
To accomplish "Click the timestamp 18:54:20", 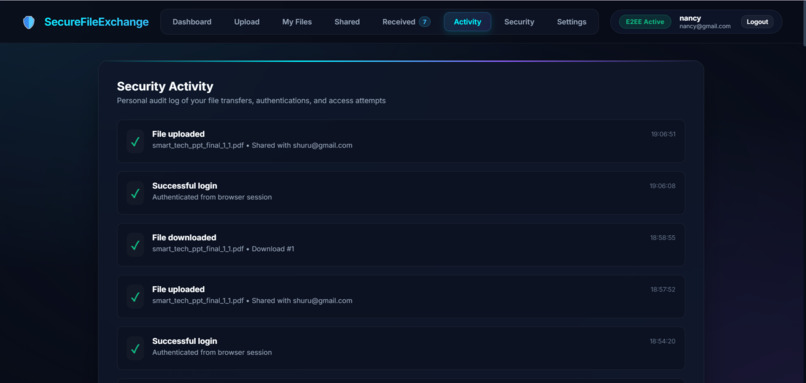I will coord(663,341).
